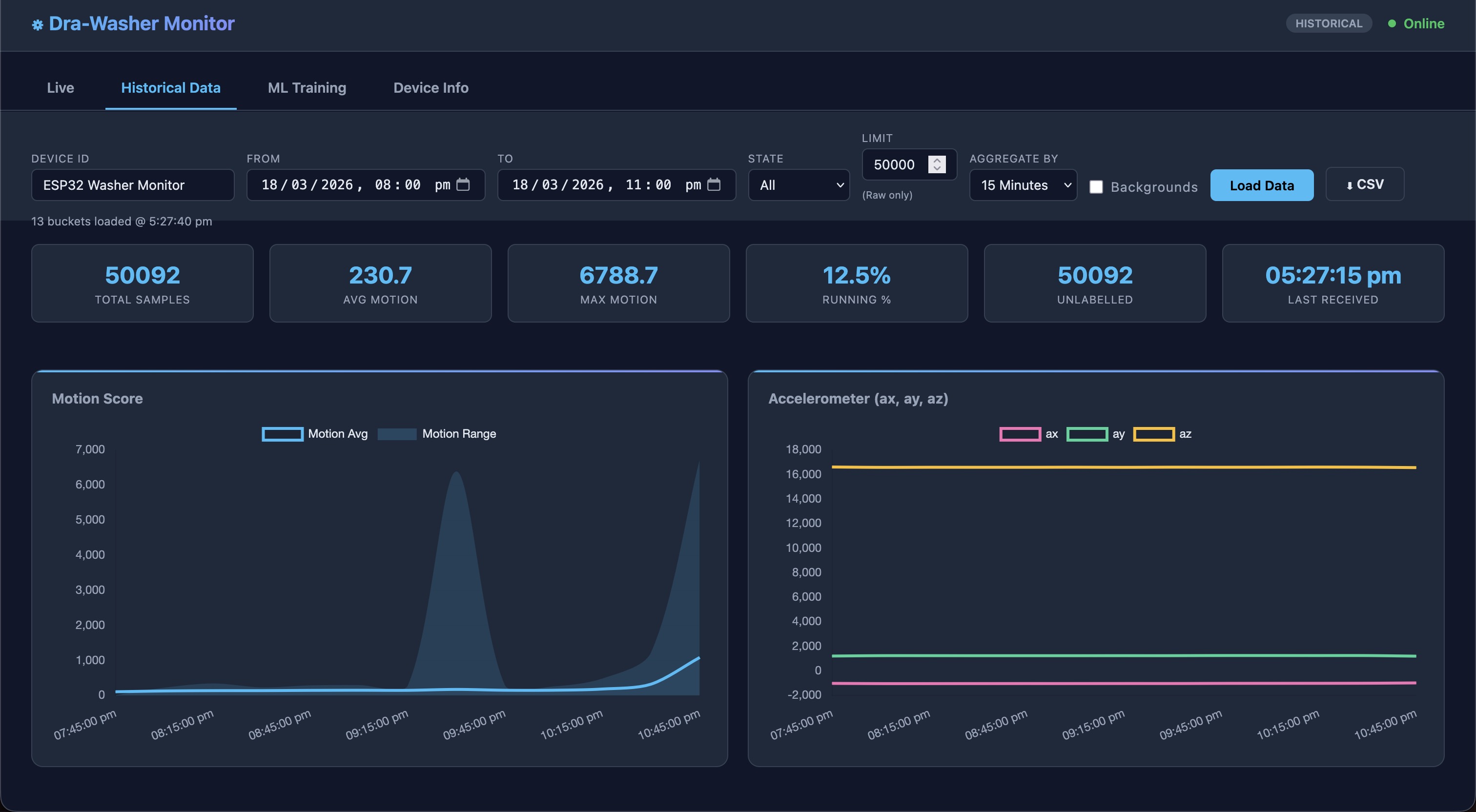The image size is (1476, 812).
Task: Open the State dropdown showing All
Action: pos(799,185)
